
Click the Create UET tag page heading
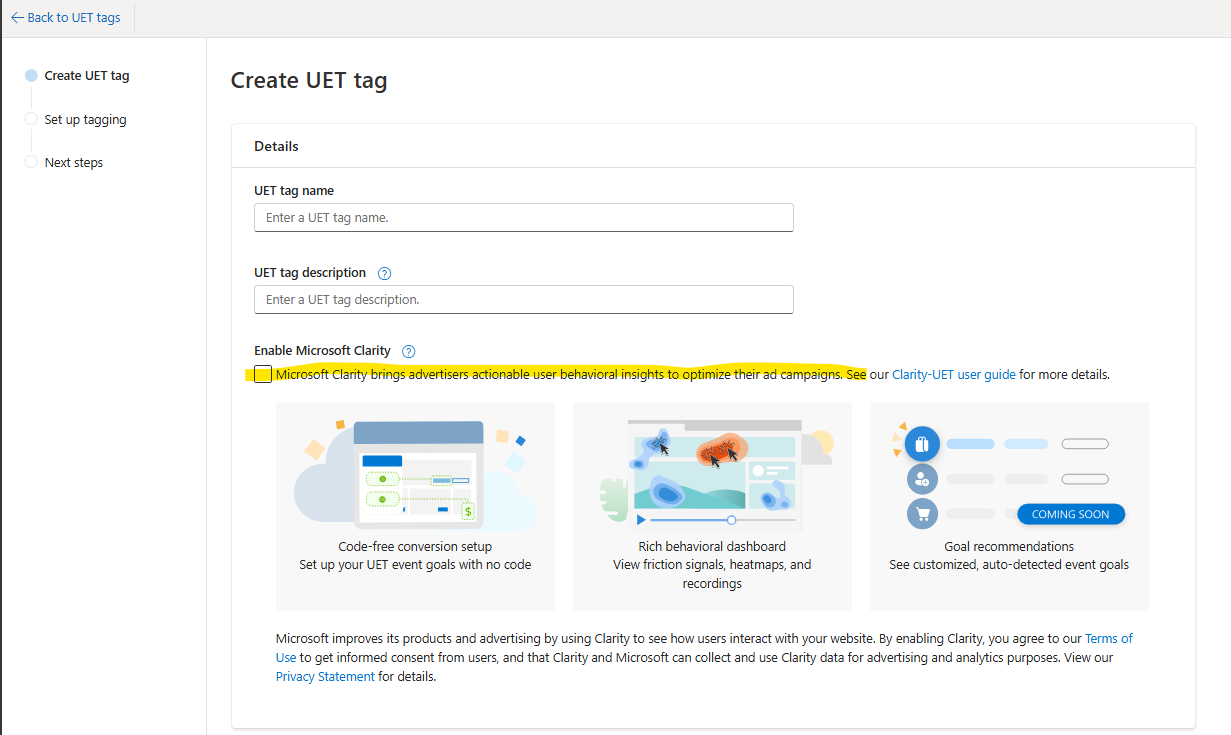(x=309, y=81)
